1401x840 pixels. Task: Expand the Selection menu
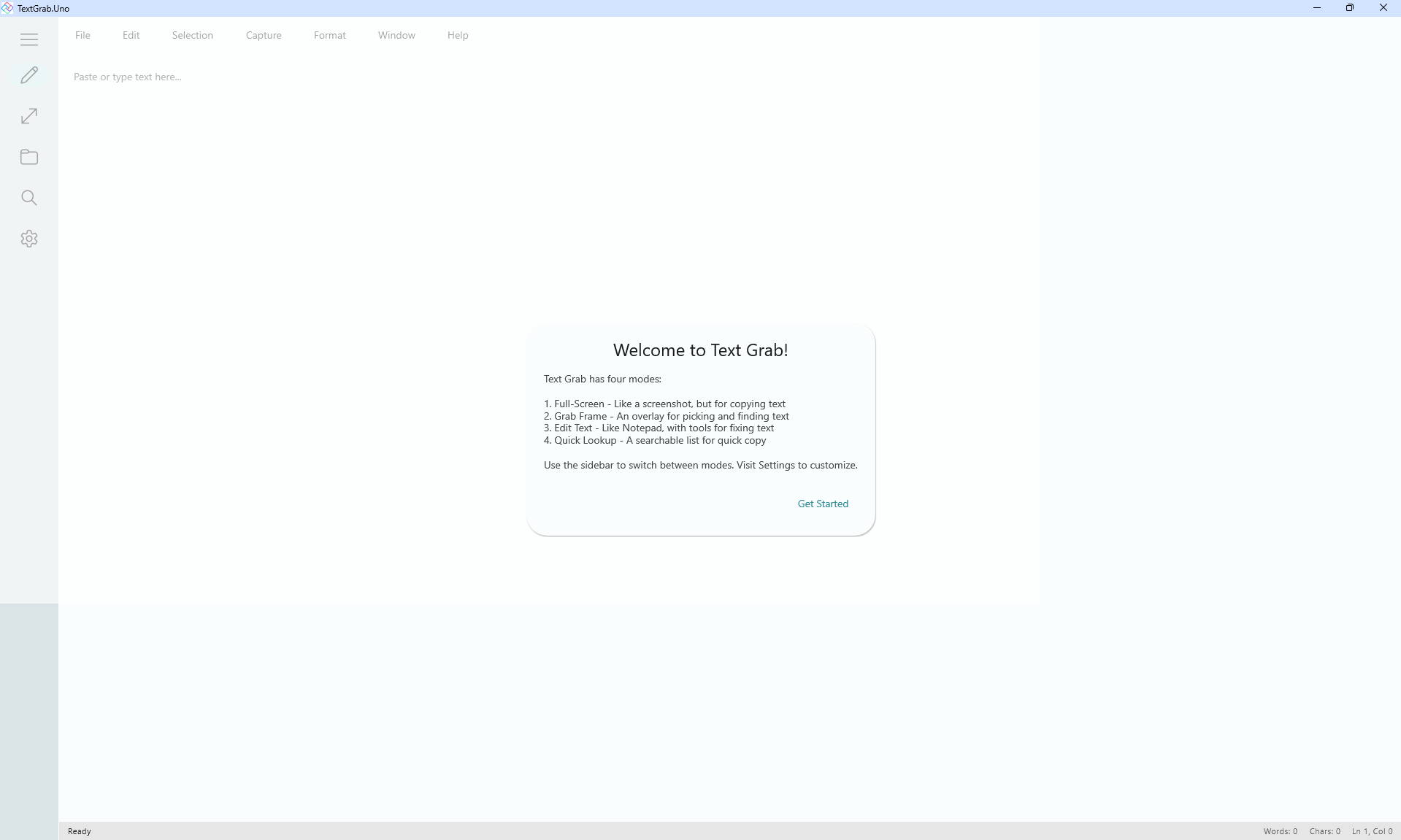click(x=193, y=35)
